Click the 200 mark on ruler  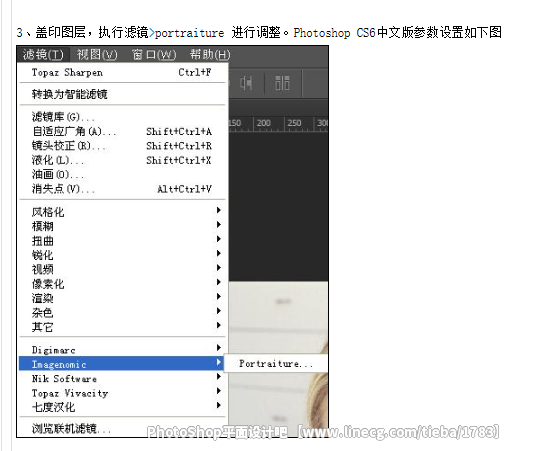(264, 124)
